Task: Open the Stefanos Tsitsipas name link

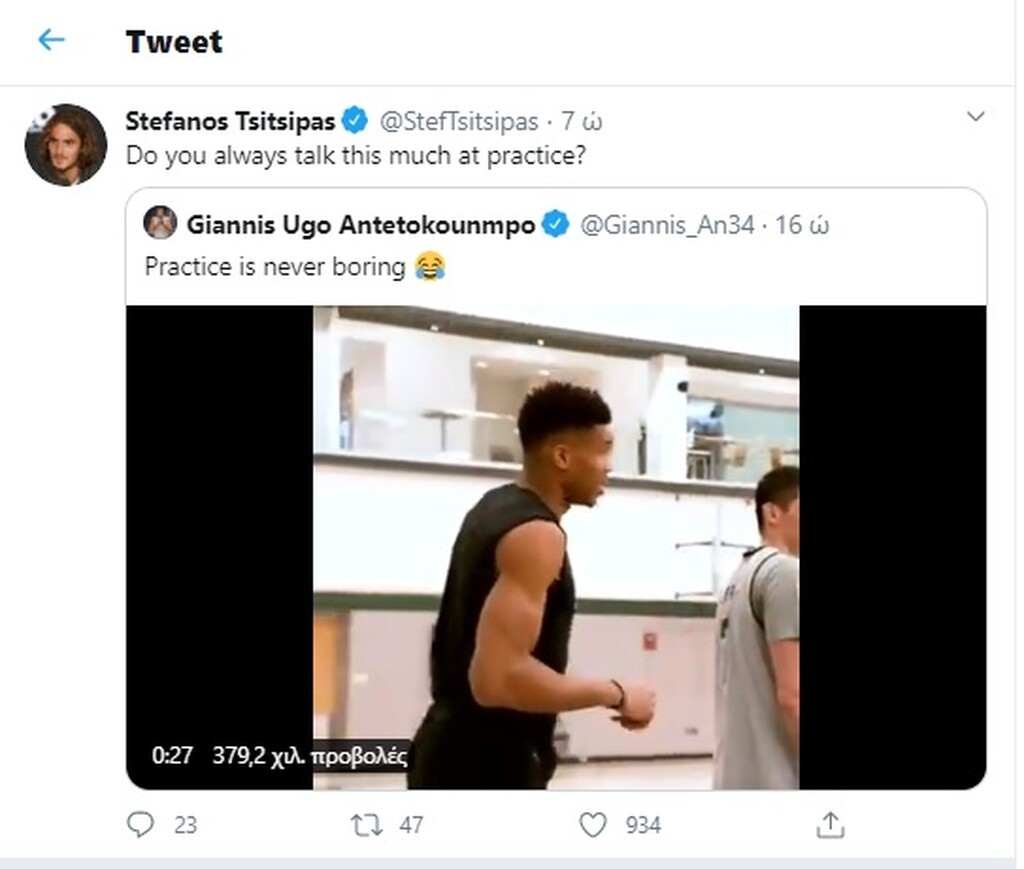Action: [x=230, y=121]
